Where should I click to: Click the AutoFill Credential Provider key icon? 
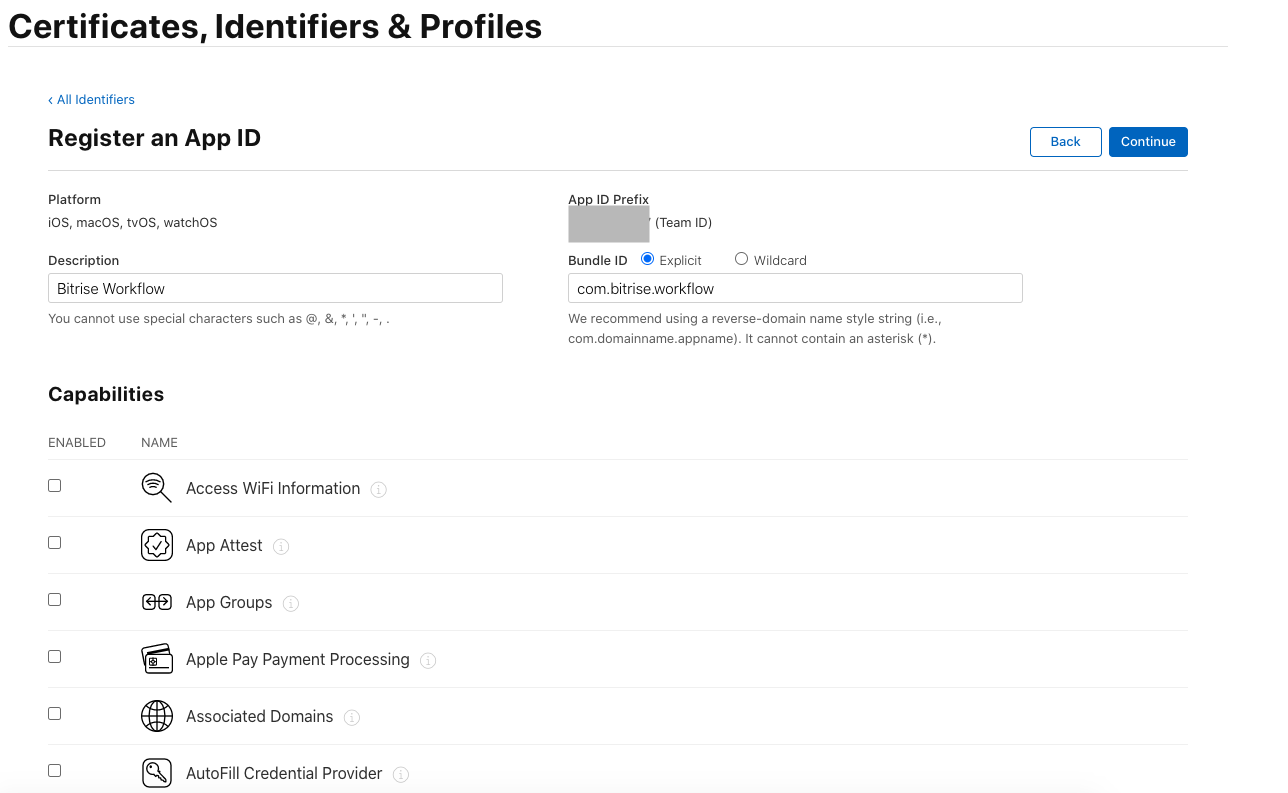tap(157, 773)
